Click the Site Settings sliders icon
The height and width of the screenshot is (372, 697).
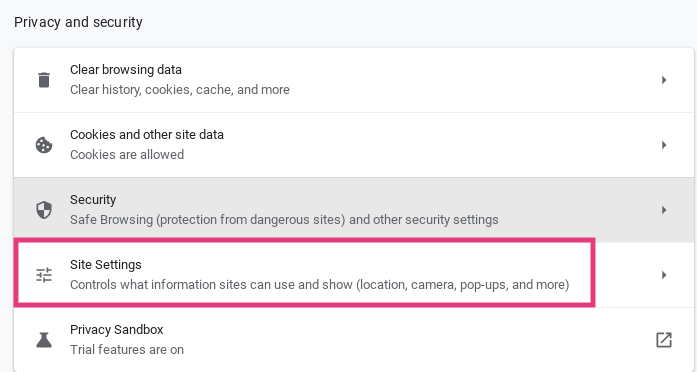[44, 275]
